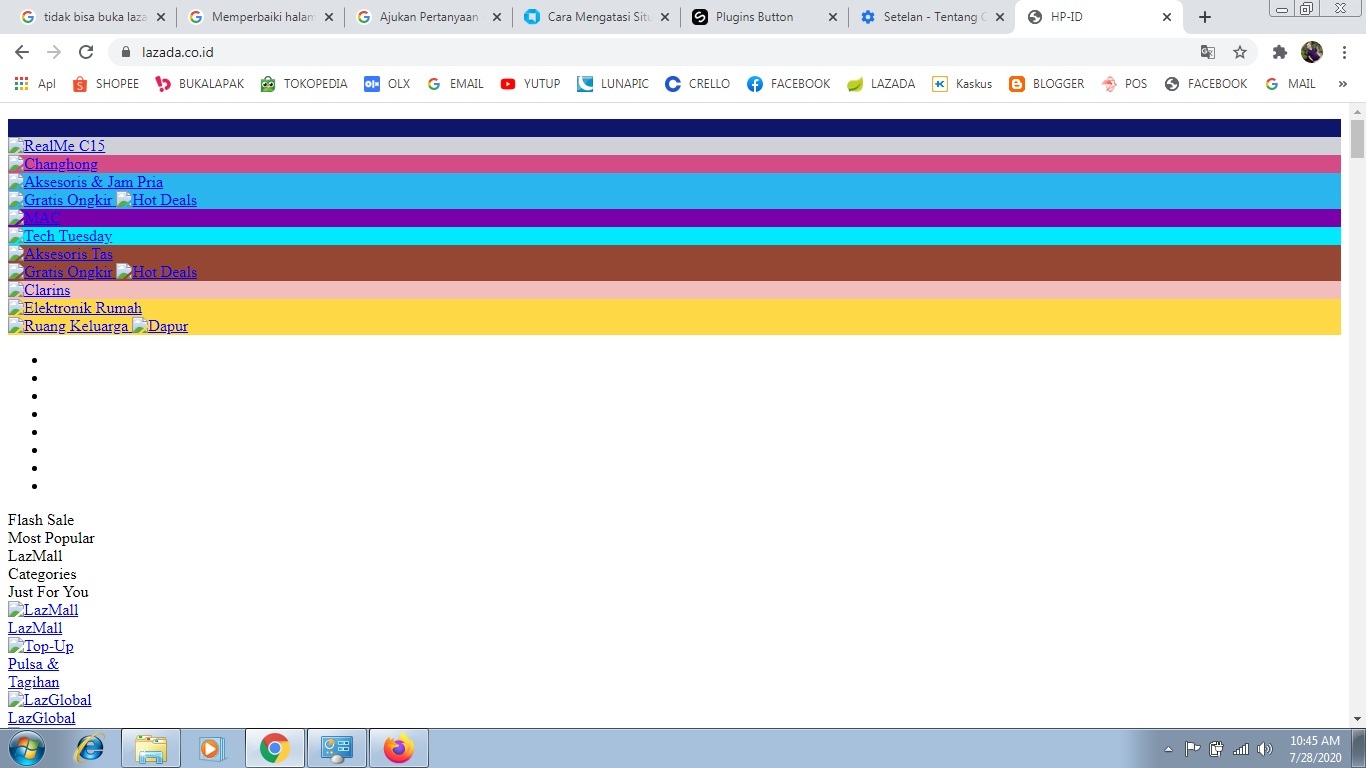Click the 'Most Popular' text

pos(51,538)
